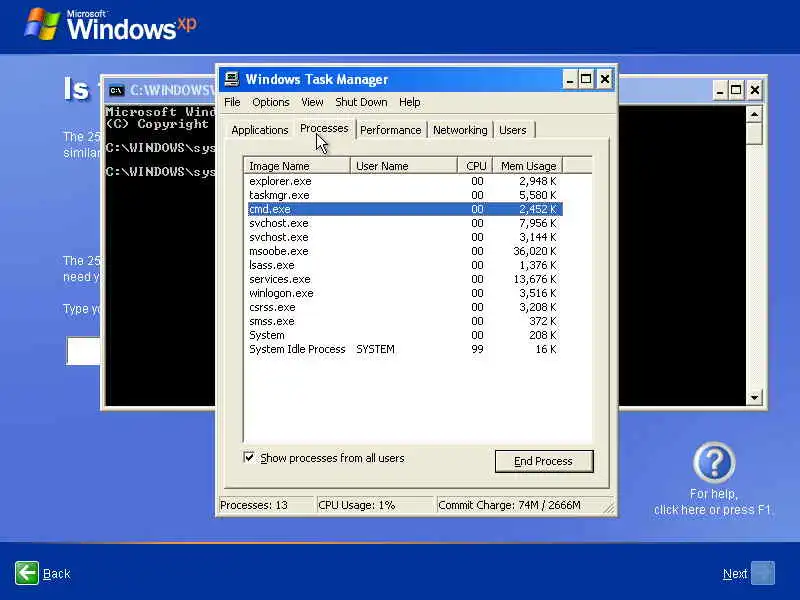This screenshot has height=600, width=800.
Task: Maximize the Task Manager window
Action: pyautogui.click(x=586, y=79)
